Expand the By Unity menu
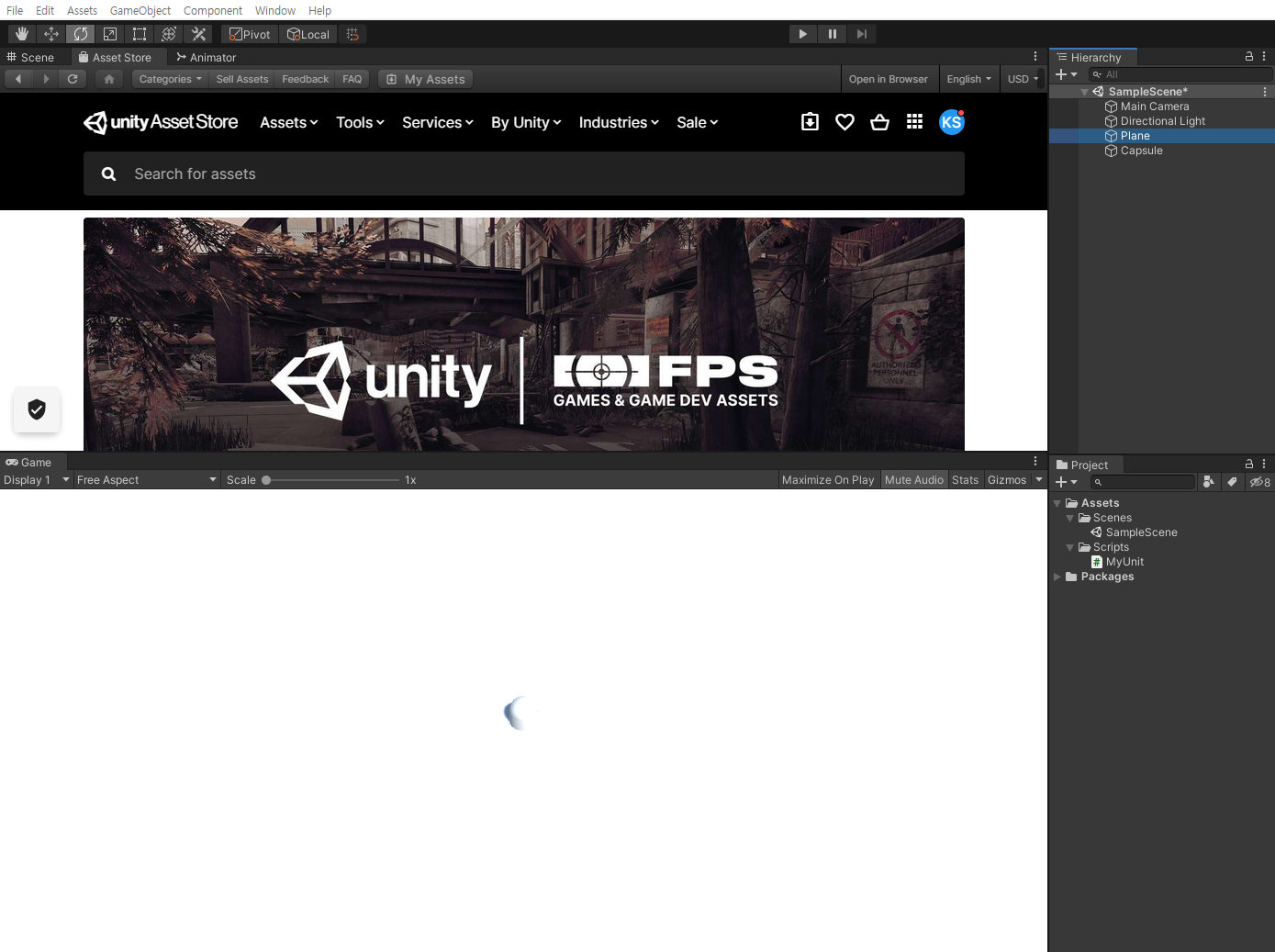 coord(526,122)
